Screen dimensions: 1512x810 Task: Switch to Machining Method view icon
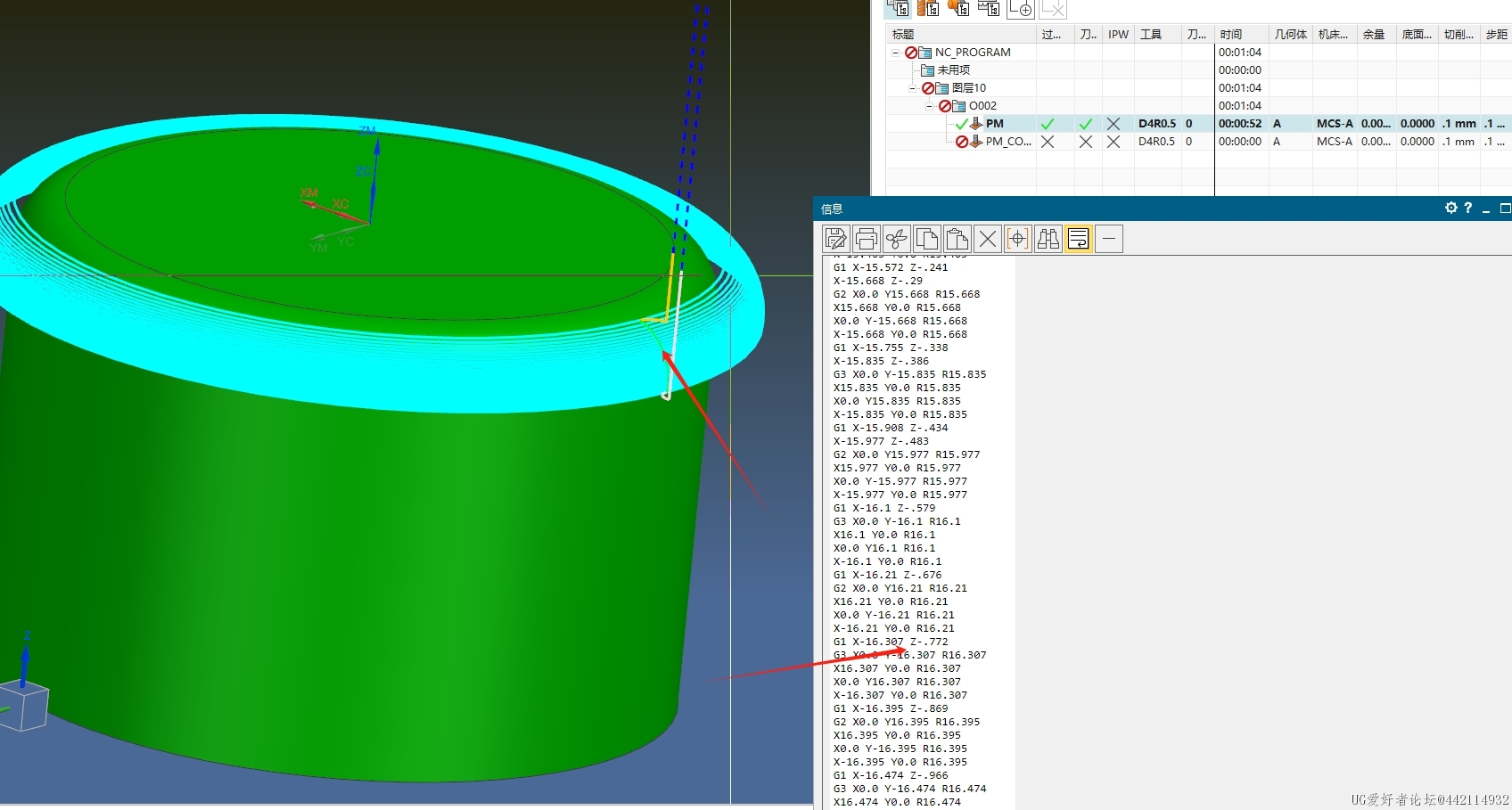tap(989, 9)
